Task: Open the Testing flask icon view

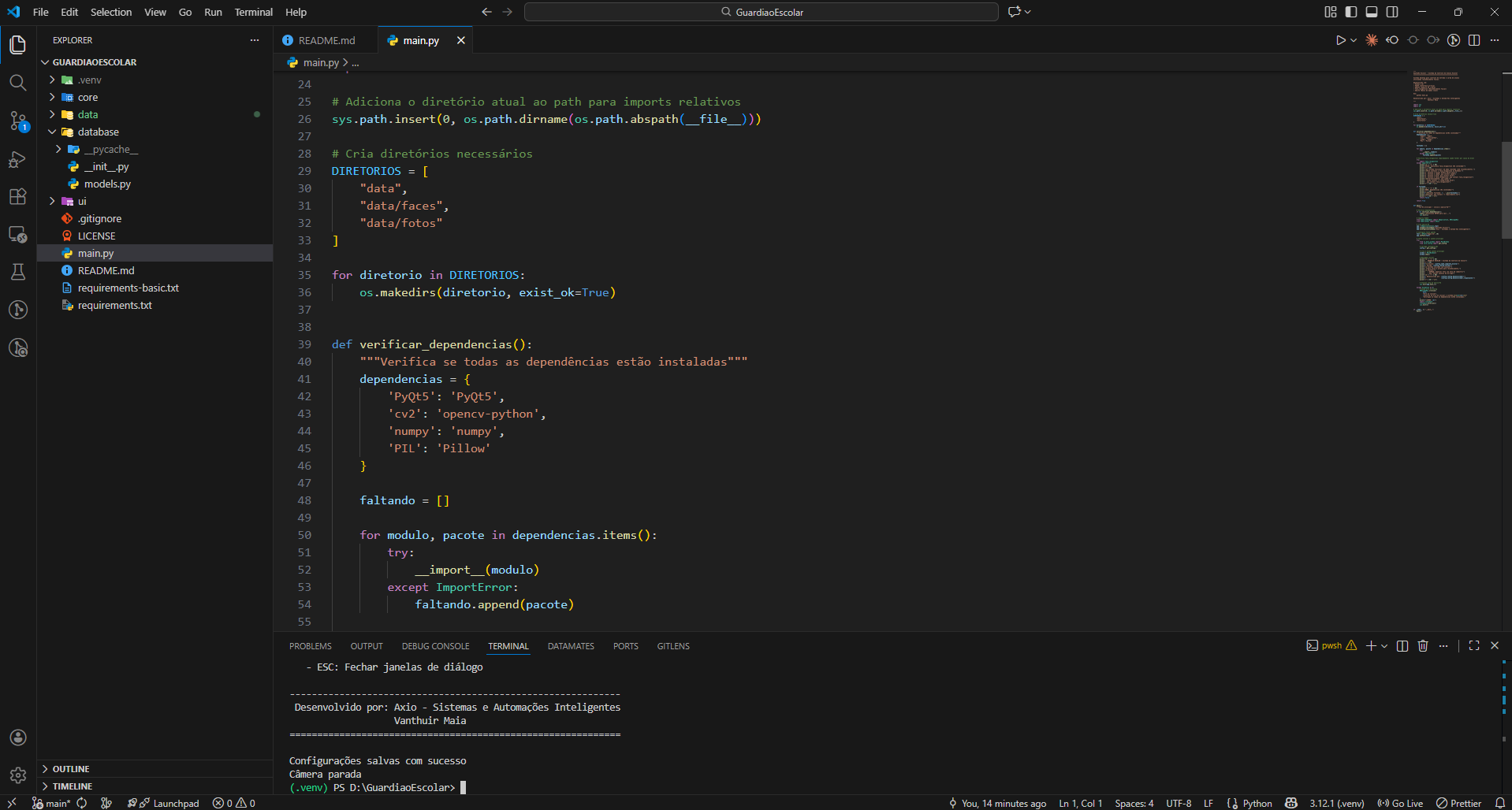Action: click(17, 272)
